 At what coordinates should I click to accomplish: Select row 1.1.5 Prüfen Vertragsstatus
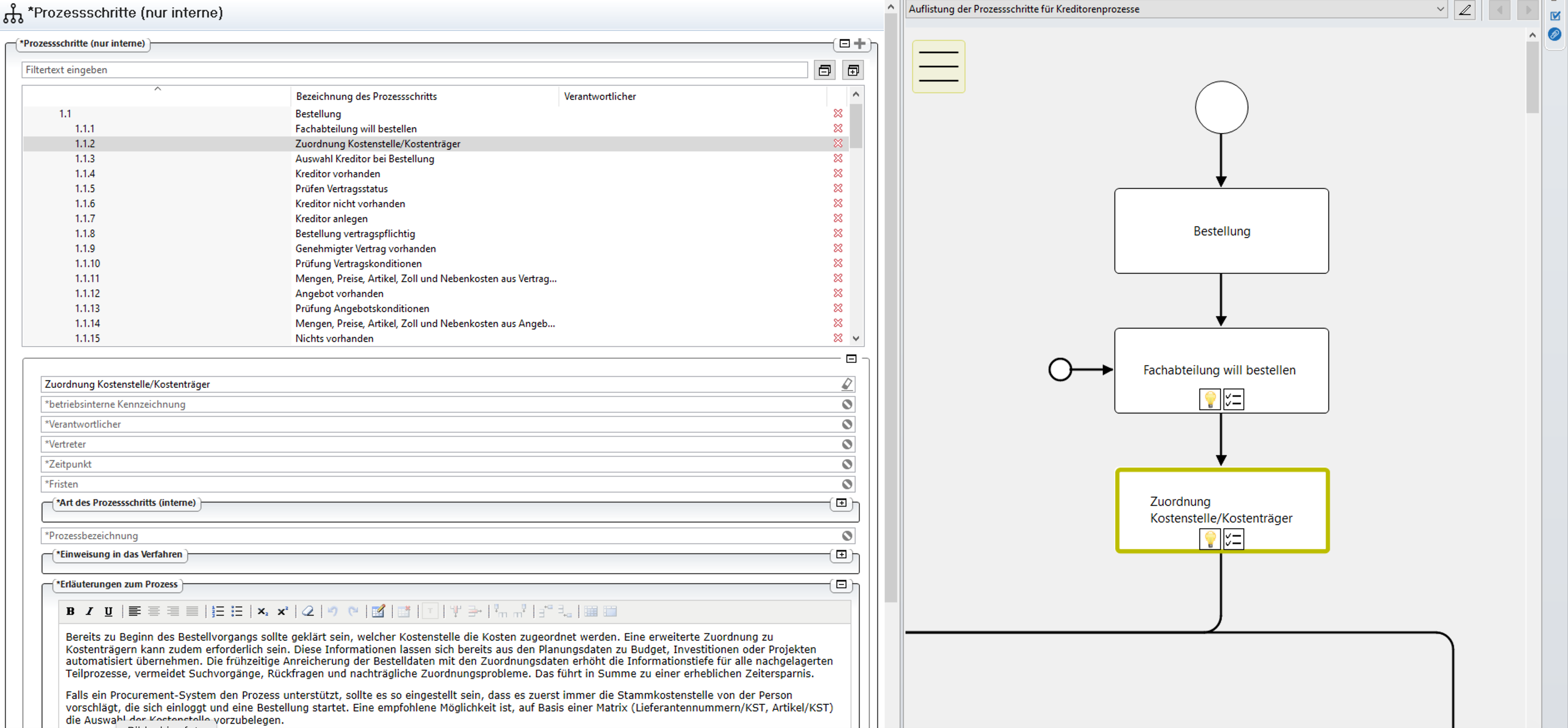[x=341, y=189]
